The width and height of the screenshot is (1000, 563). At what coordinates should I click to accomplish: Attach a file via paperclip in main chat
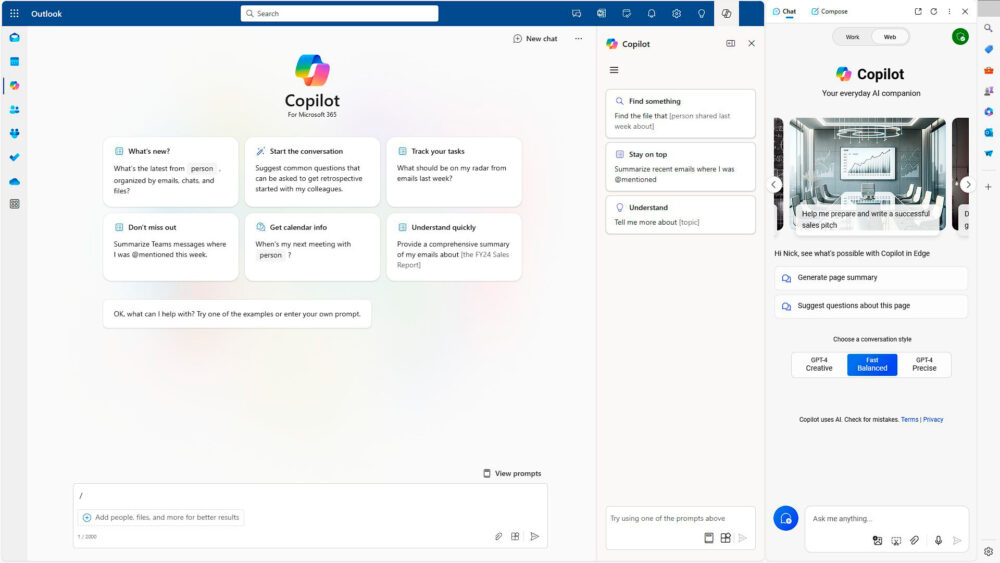[498, 536]
